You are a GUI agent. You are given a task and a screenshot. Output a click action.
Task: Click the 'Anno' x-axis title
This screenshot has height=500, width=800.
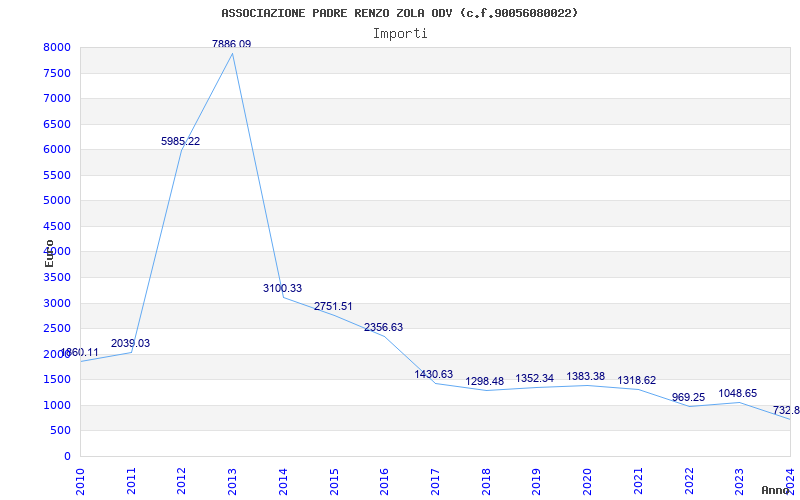775,490
